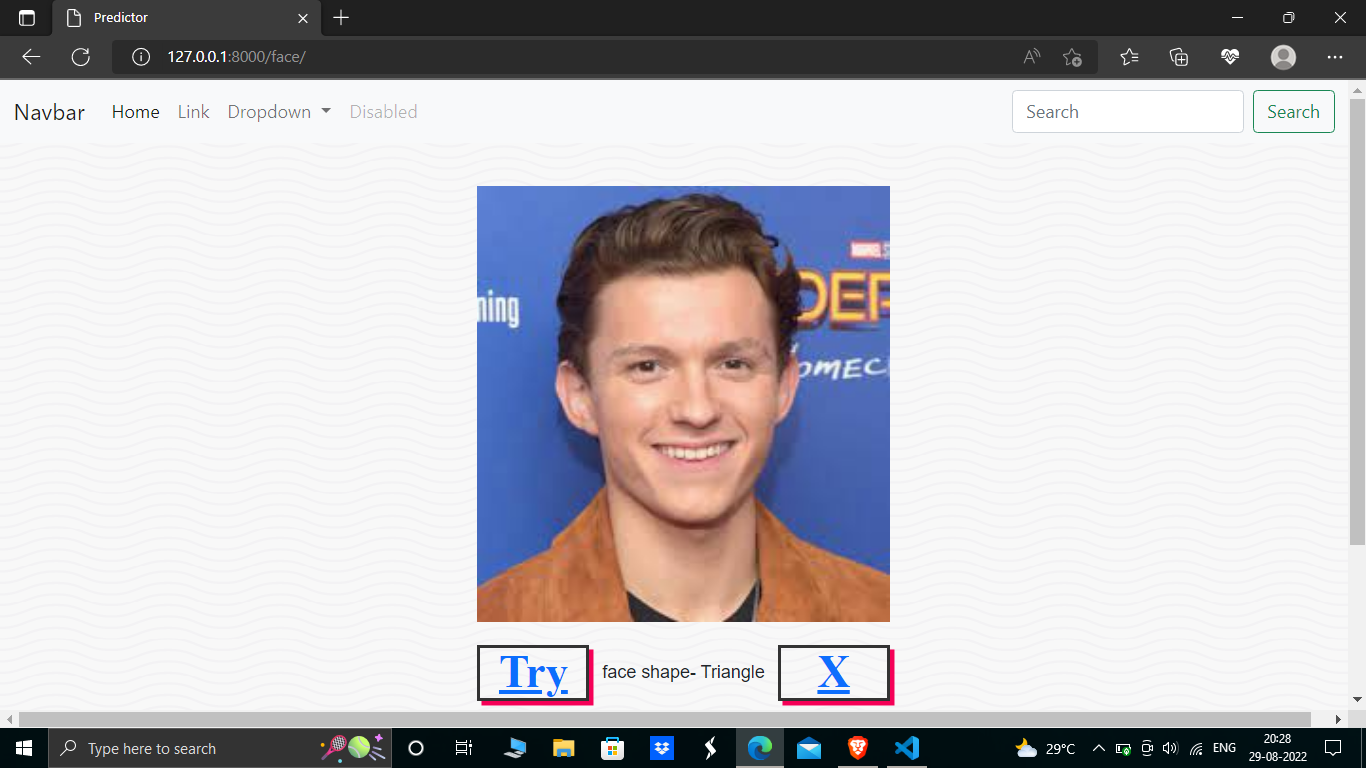
Task: Click the Navbar brand link
Action: point(49,112)
